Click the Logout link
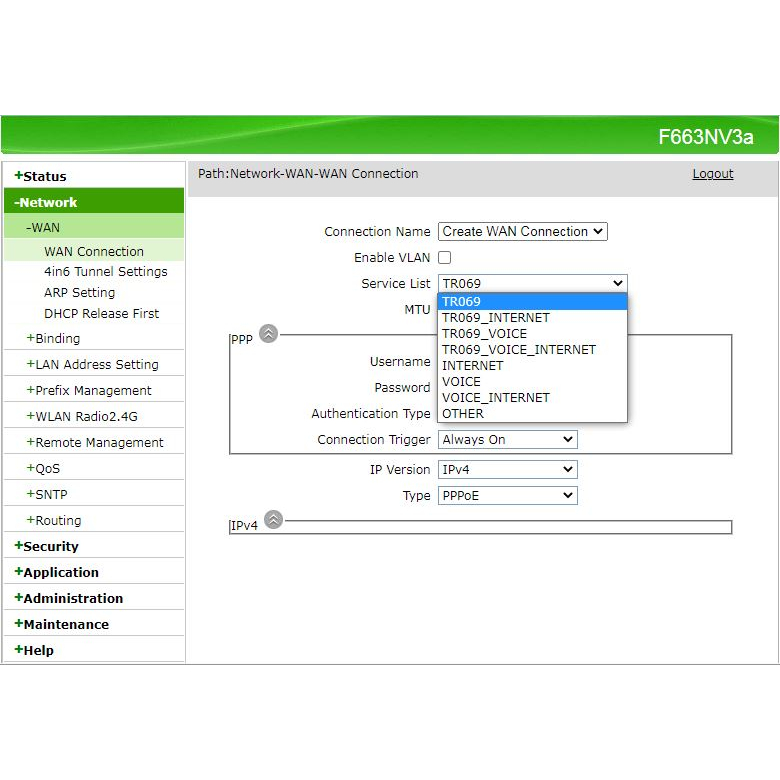The width and height of the screenshot is (780, 780). coord(712,174)
